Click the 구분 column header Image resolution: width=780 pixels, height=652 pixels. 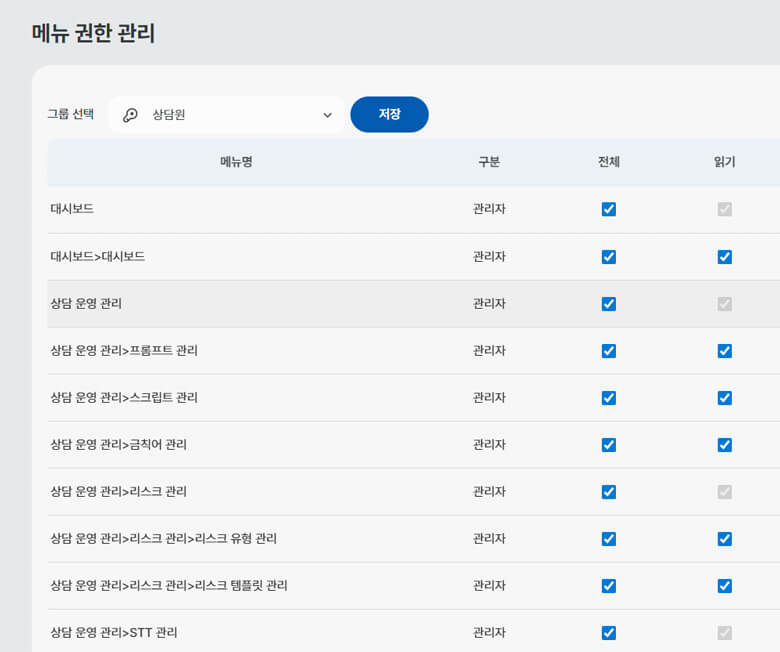point(489,162)
